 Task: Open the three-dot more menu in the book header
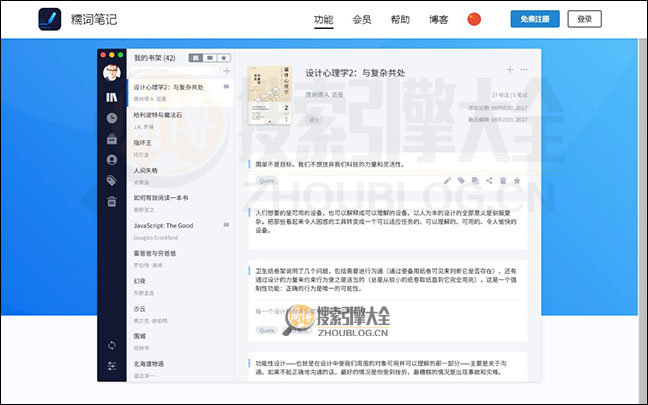point(524,69)
